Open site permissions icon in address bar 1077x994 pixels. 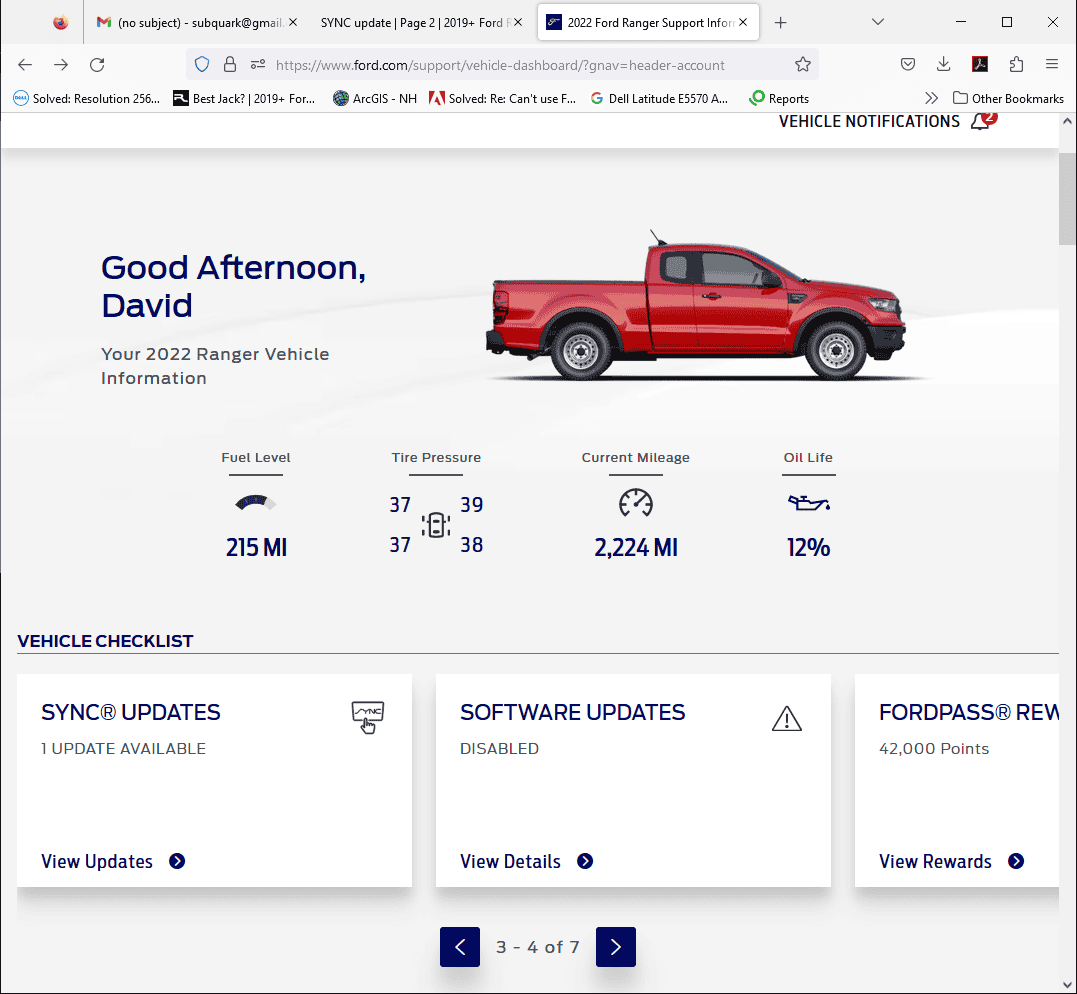point(258,65)
